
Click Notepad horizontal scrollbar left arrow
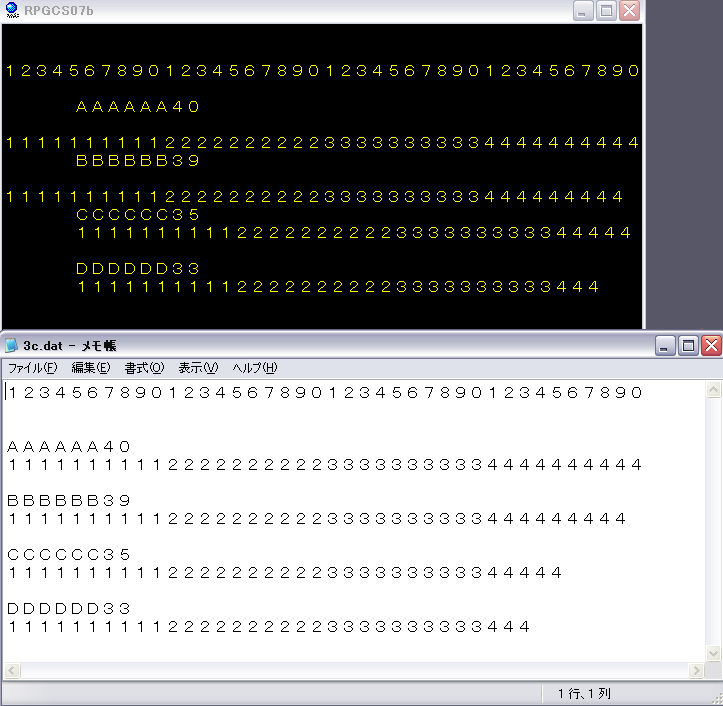[12, 670]
